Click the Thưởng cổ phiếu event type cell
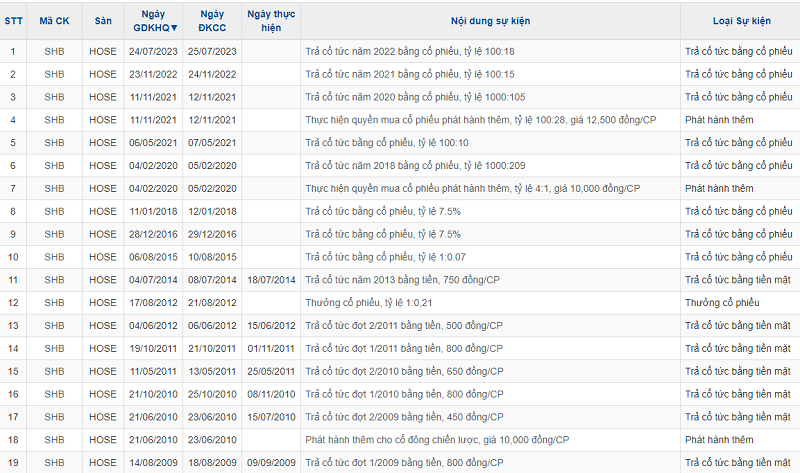Image resolution: width=800 pixels, height=473 pixels. [x=722, y=303]
